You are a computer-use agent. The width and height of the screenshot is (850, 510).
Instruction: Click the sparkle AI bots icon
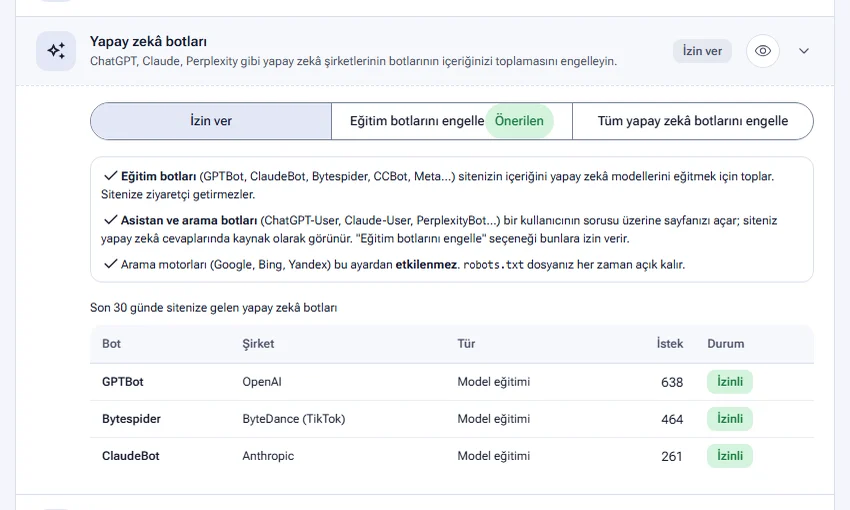[56, 51]
